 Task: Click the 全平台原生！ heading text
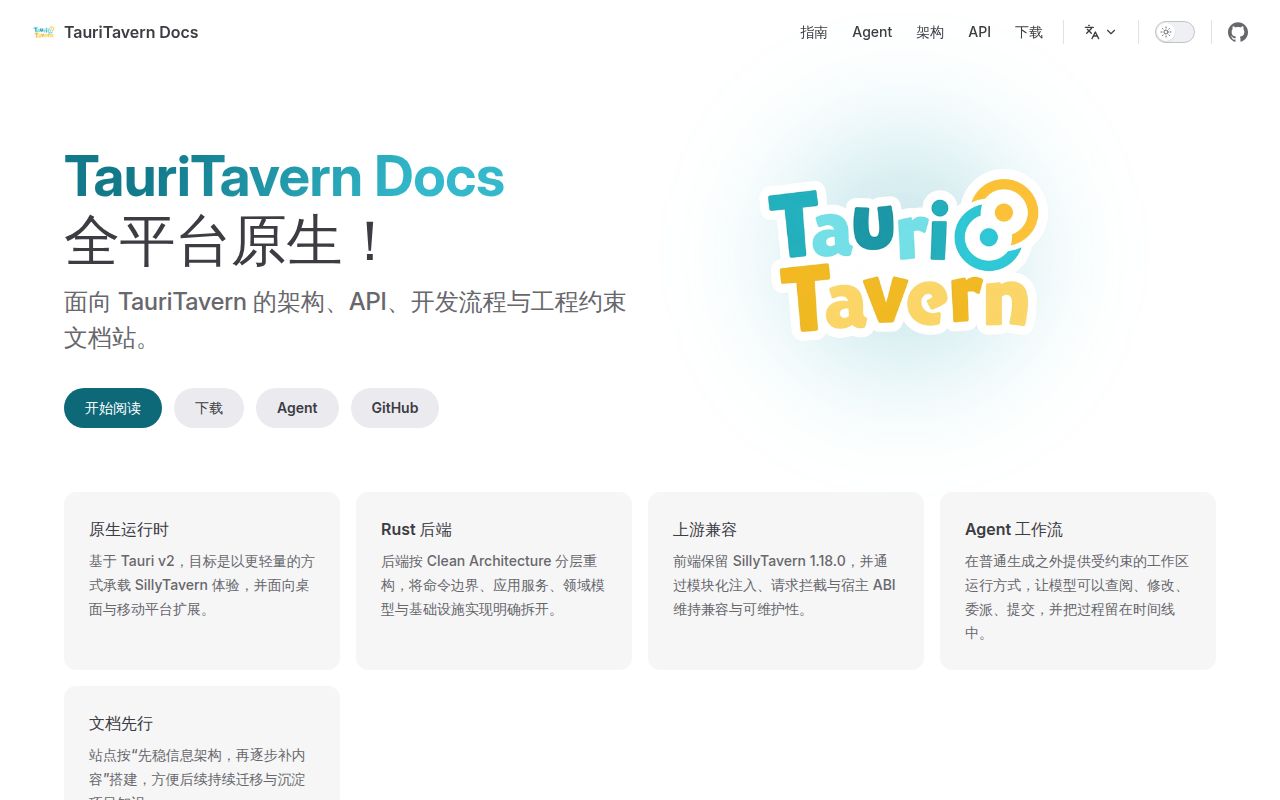point(224,241)
